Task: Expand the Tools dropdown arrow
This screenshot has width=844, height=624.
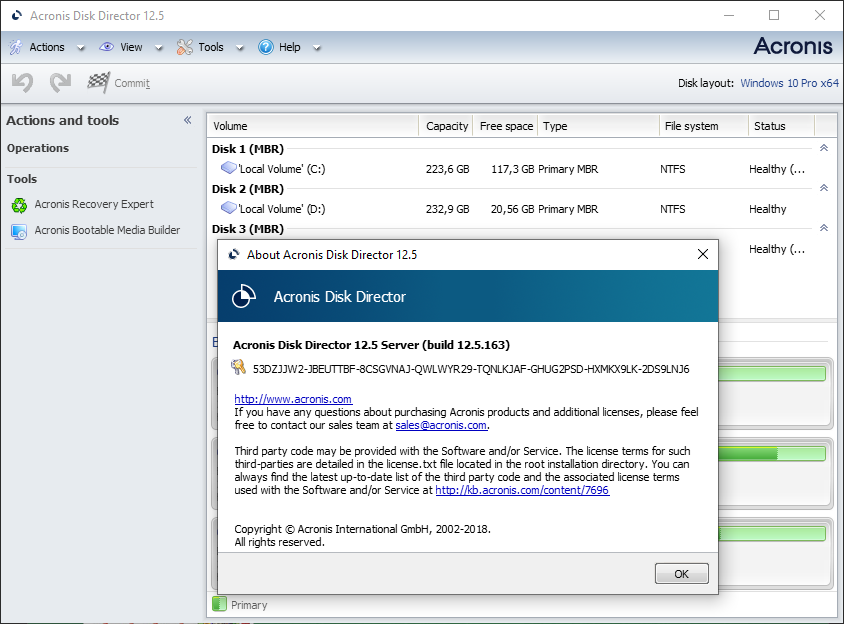Action: point(240,48)
